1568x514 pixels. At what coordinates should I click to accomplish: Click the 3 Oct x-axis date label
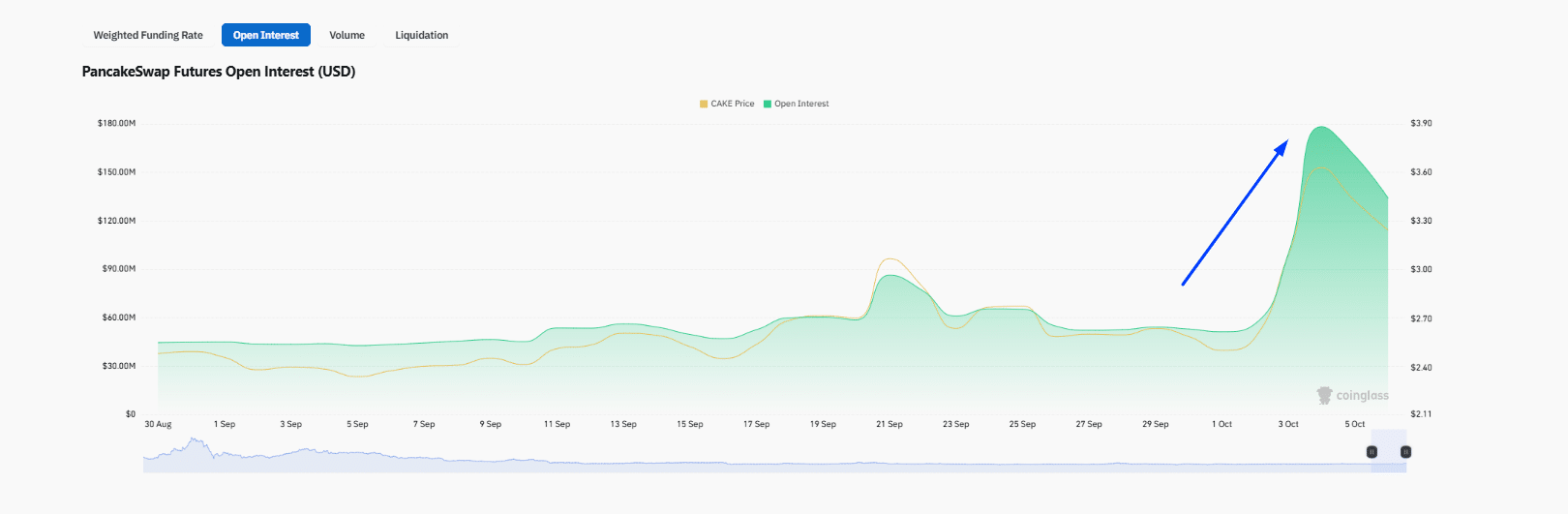click(x=1288, y=424)
